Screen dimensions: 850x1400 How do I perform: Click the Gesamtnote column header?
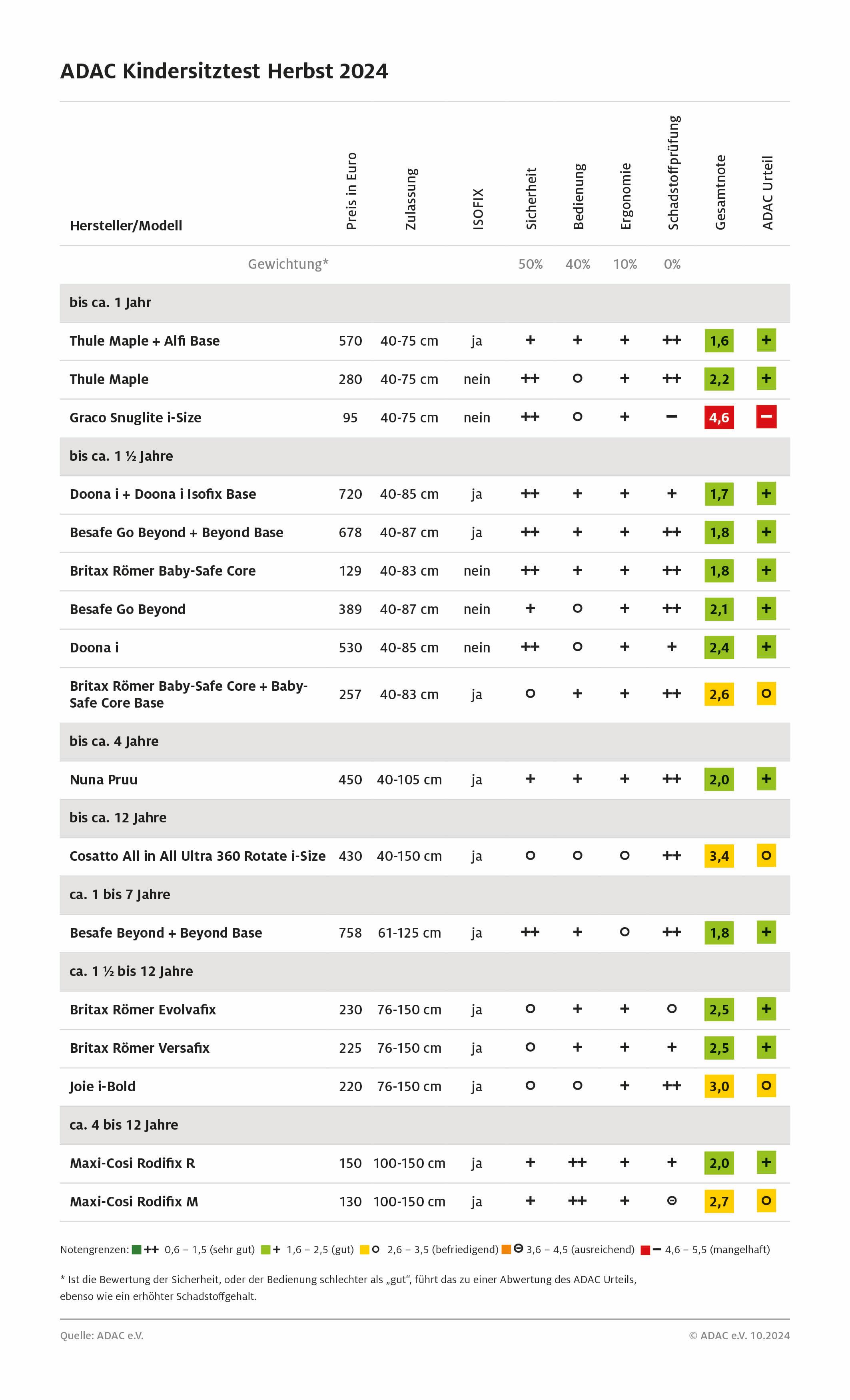[x=720, y=192]
